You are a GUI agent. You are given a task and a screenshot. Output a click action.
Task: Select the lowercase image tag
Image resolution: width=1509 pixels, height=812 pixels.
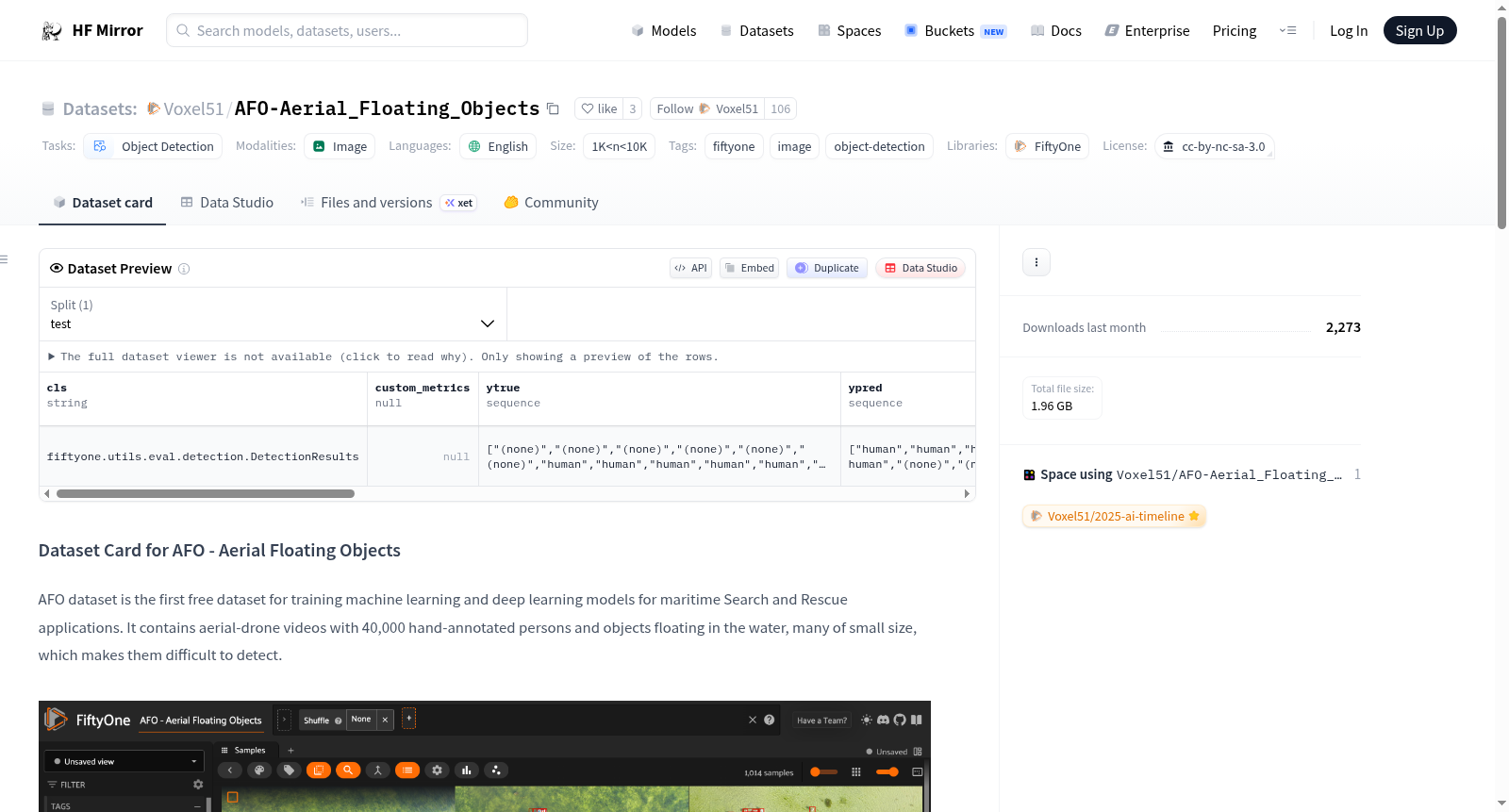click(x=794, y=146)
